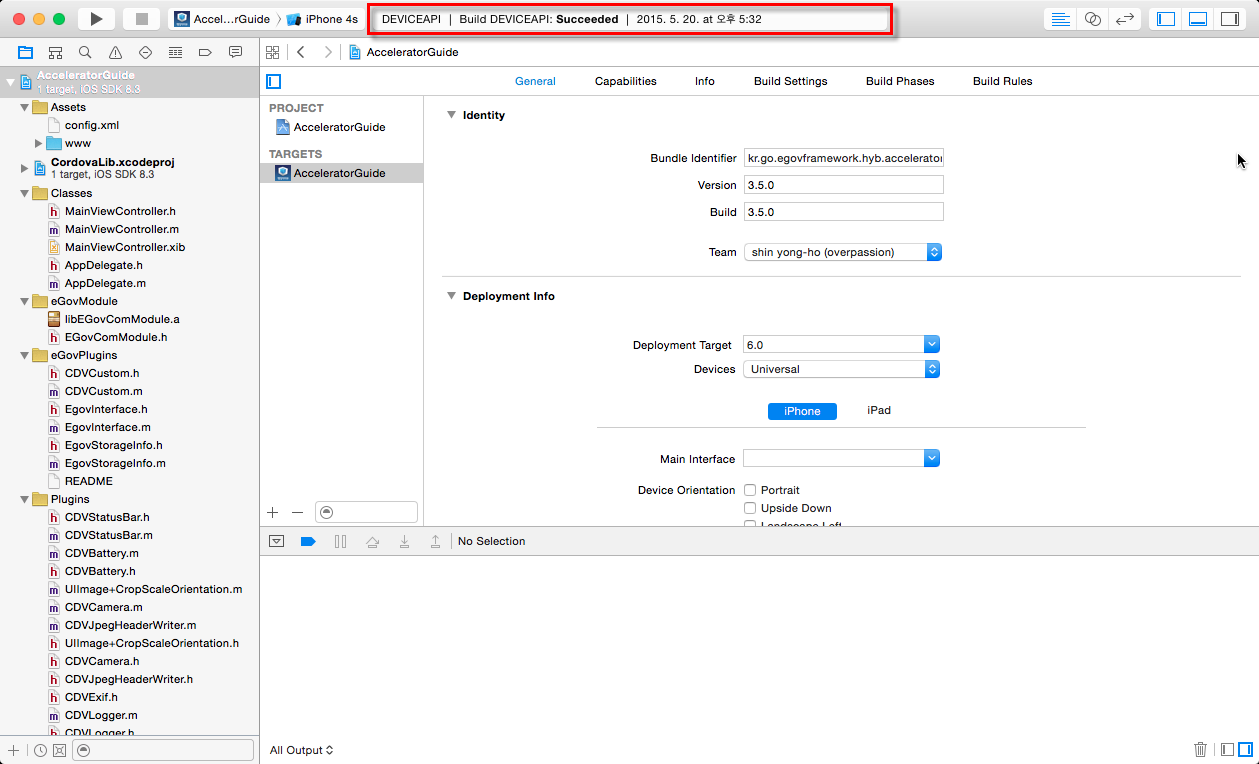Image resolution: width=1259 pixels, height=764 pixels.
Task: Open the Find navigator search icon
Action: 85,52
